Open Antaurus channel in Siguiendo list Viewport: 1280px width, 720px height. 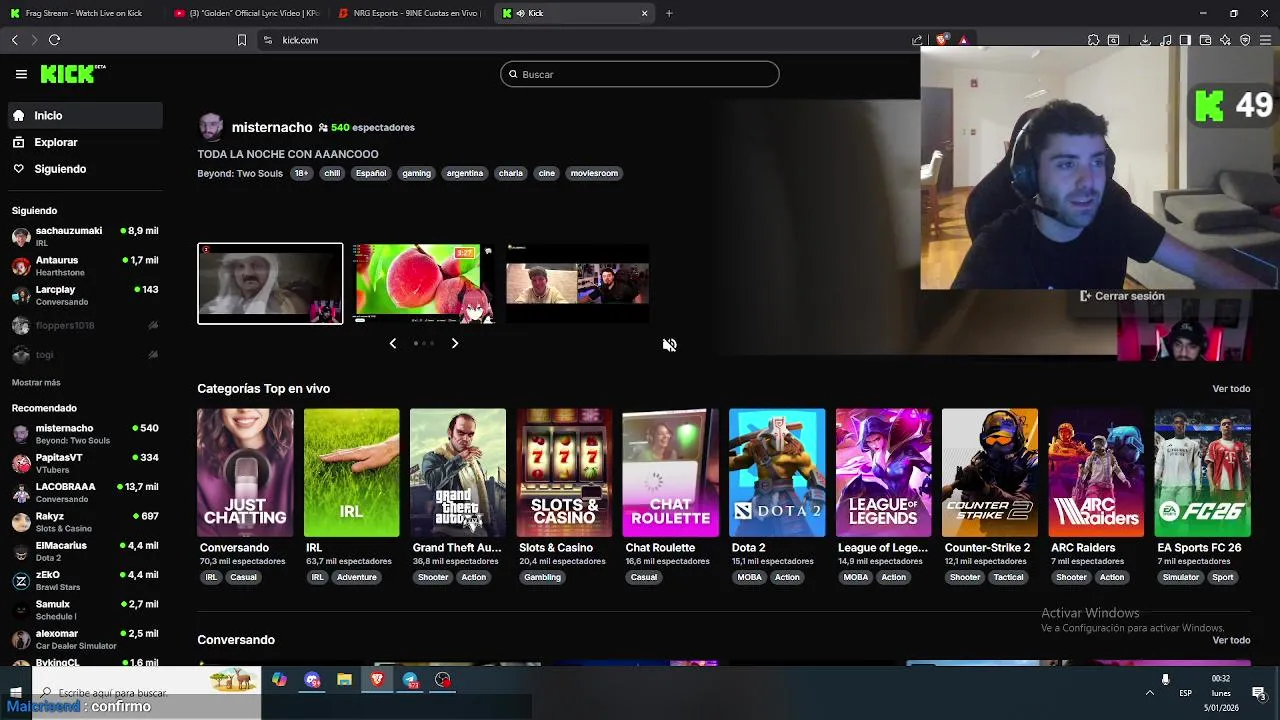point(85,266)
